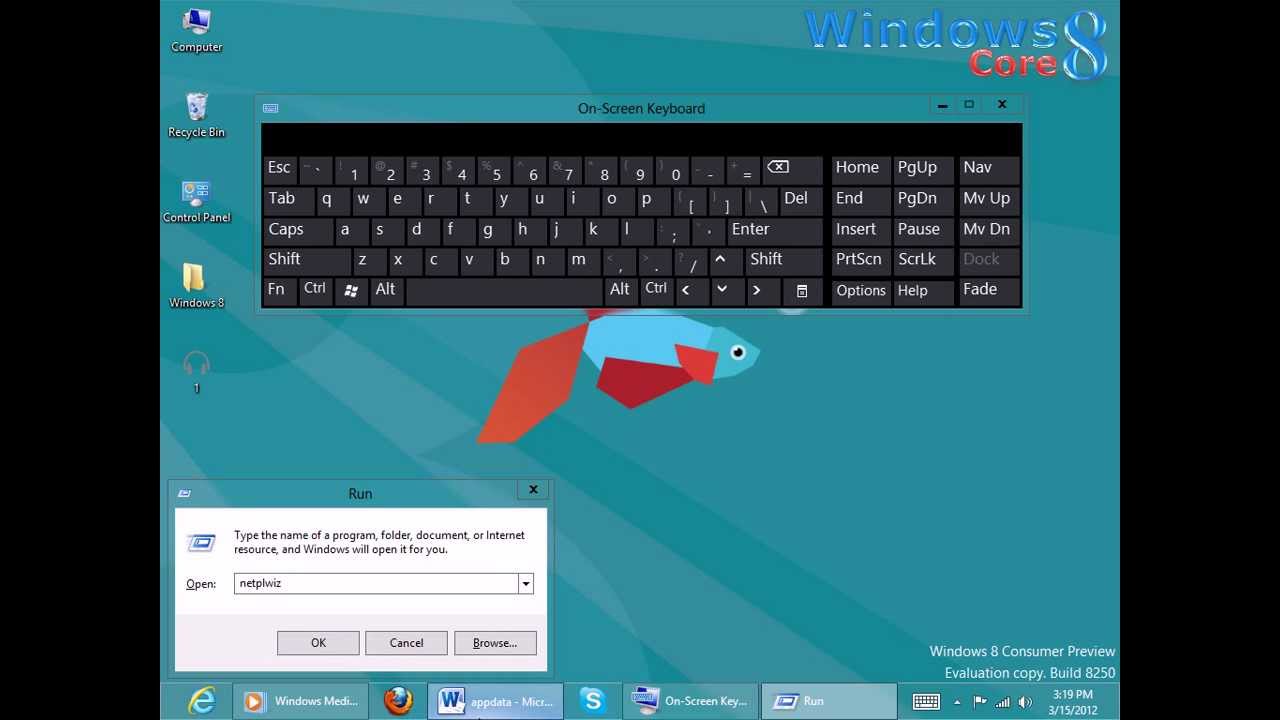1280x720 pixels.
Task: Select the Recycle Bin desktop icon
Action: 196,115
